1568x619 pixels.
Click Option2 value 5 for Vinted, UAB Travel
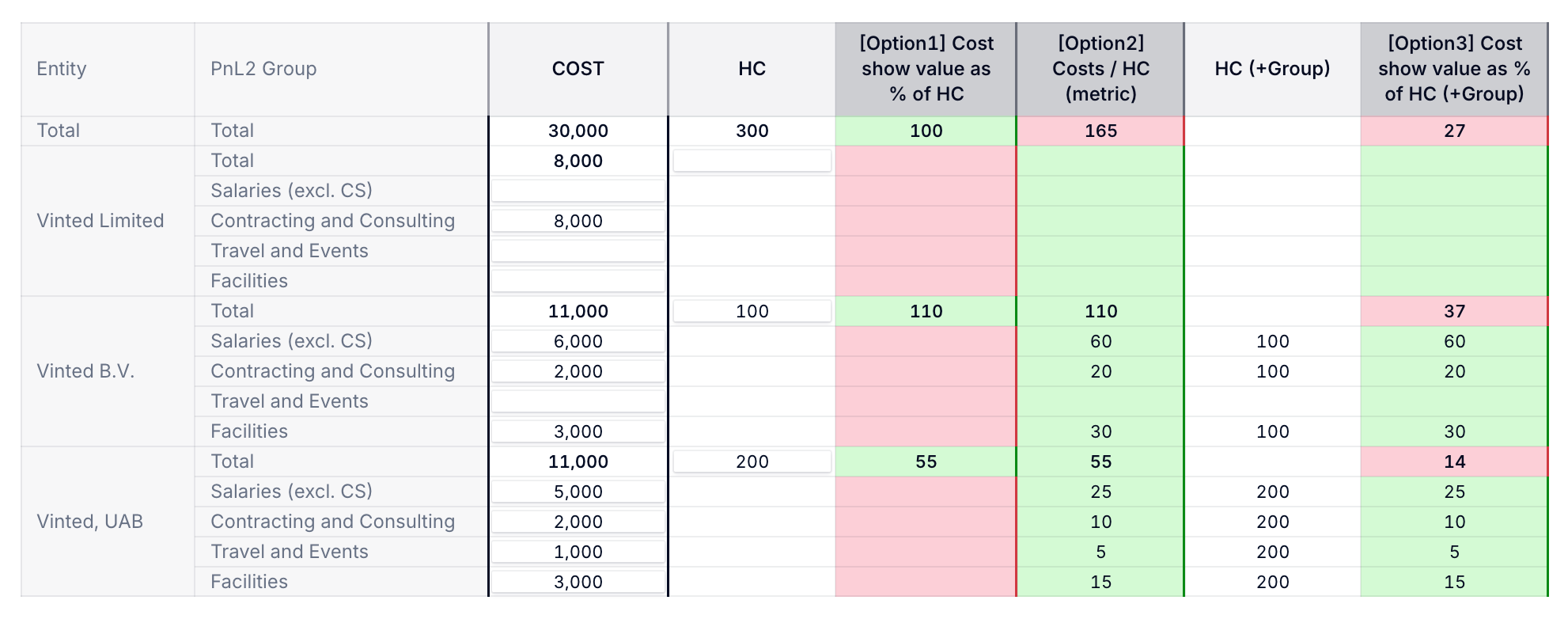coord(1100,552)
